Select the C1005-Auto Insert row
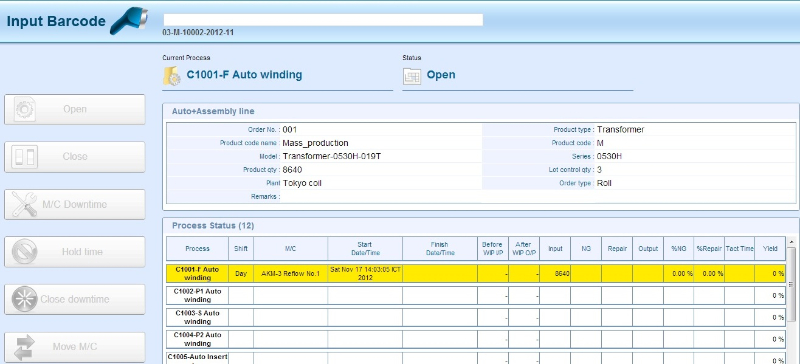 476,358
